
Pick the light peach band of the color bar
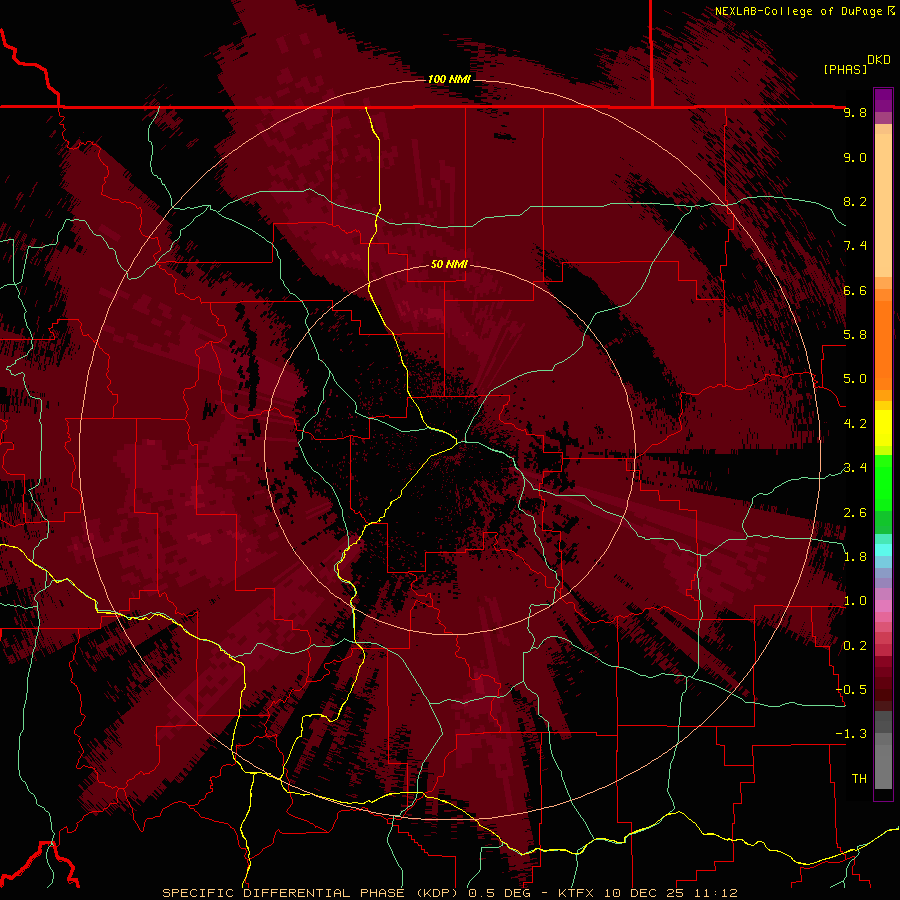[x=883, y=205]
